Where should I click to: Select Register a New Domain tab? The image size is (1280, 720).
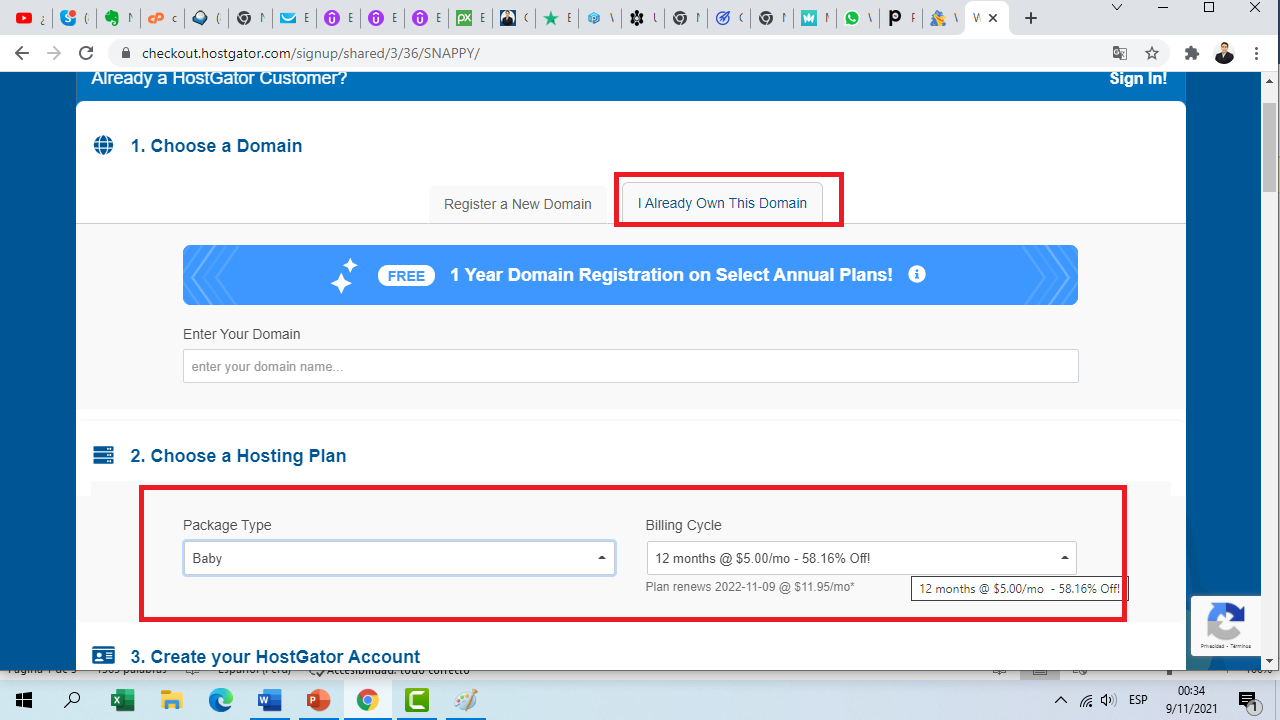pyautogui.click(x=518, y=204)
